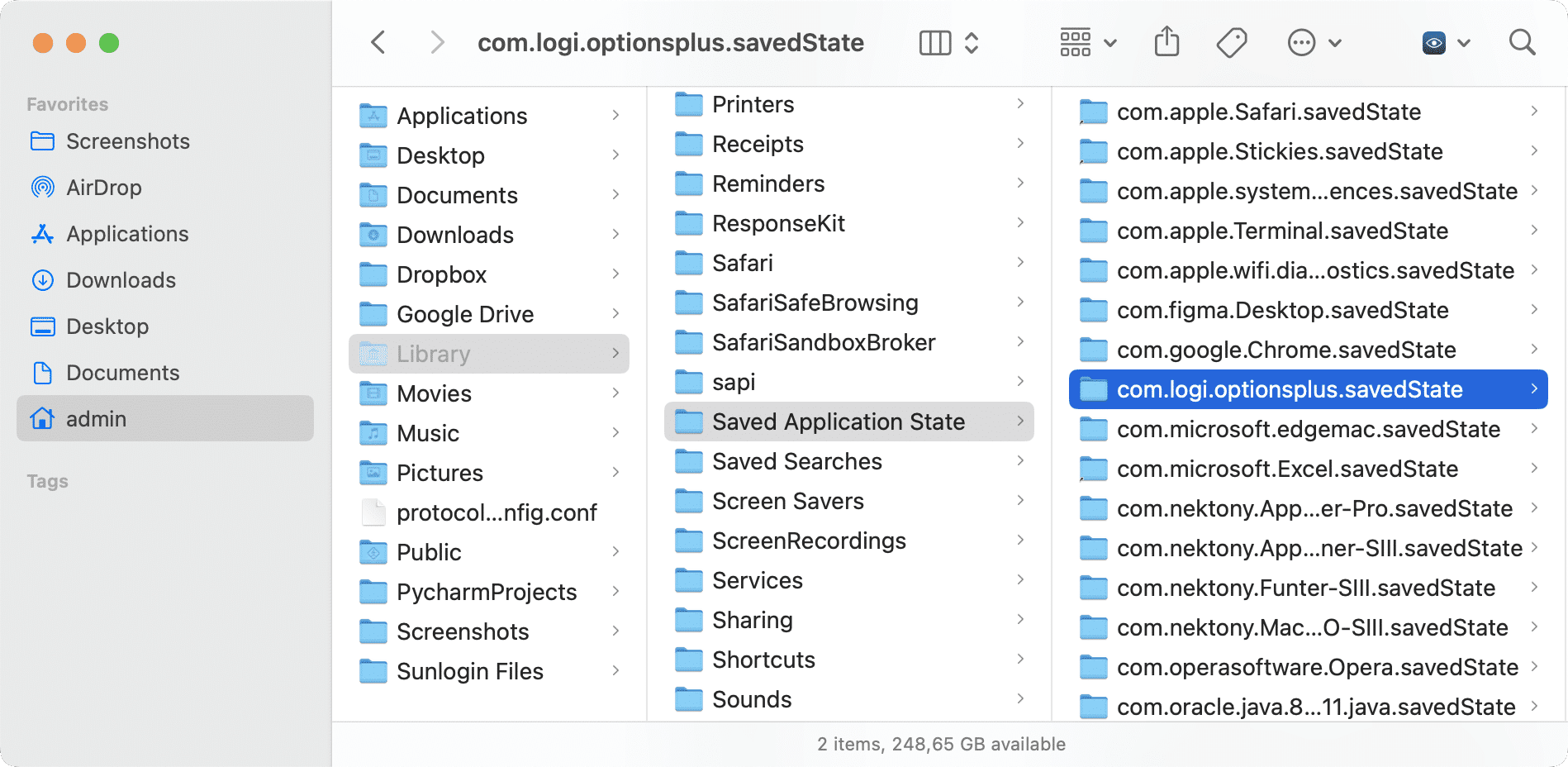The width and height of the screenshot is (1568, 767).
Task: Click the protocol...nfig.conf file
Action: coord(497,512)
